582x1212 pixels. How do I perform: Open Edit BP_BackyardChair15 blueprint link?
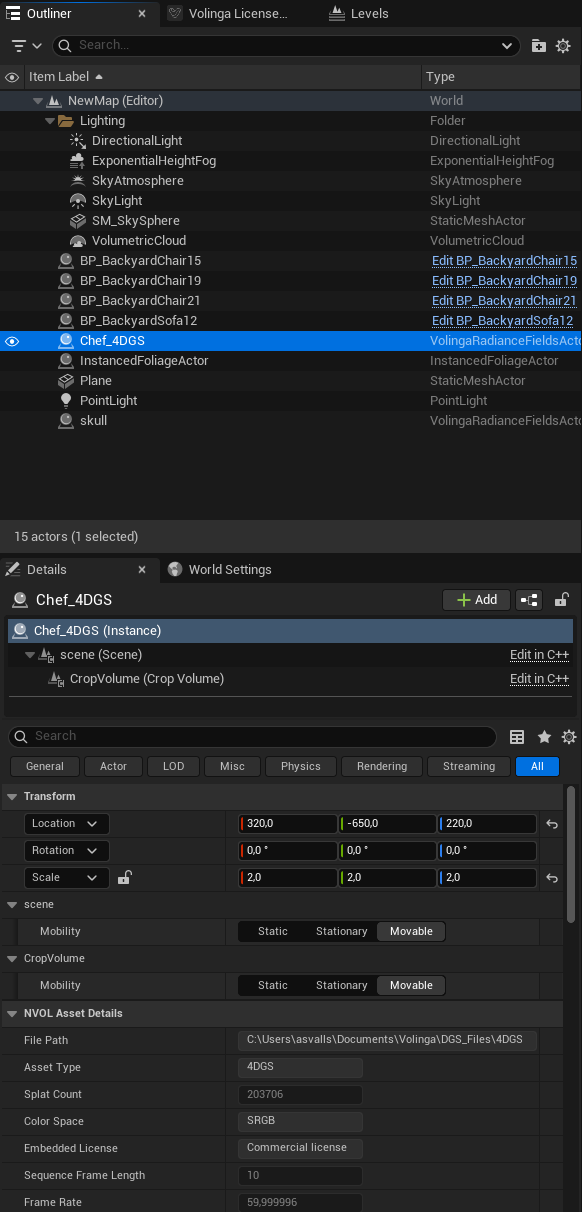tap(504, 261)
